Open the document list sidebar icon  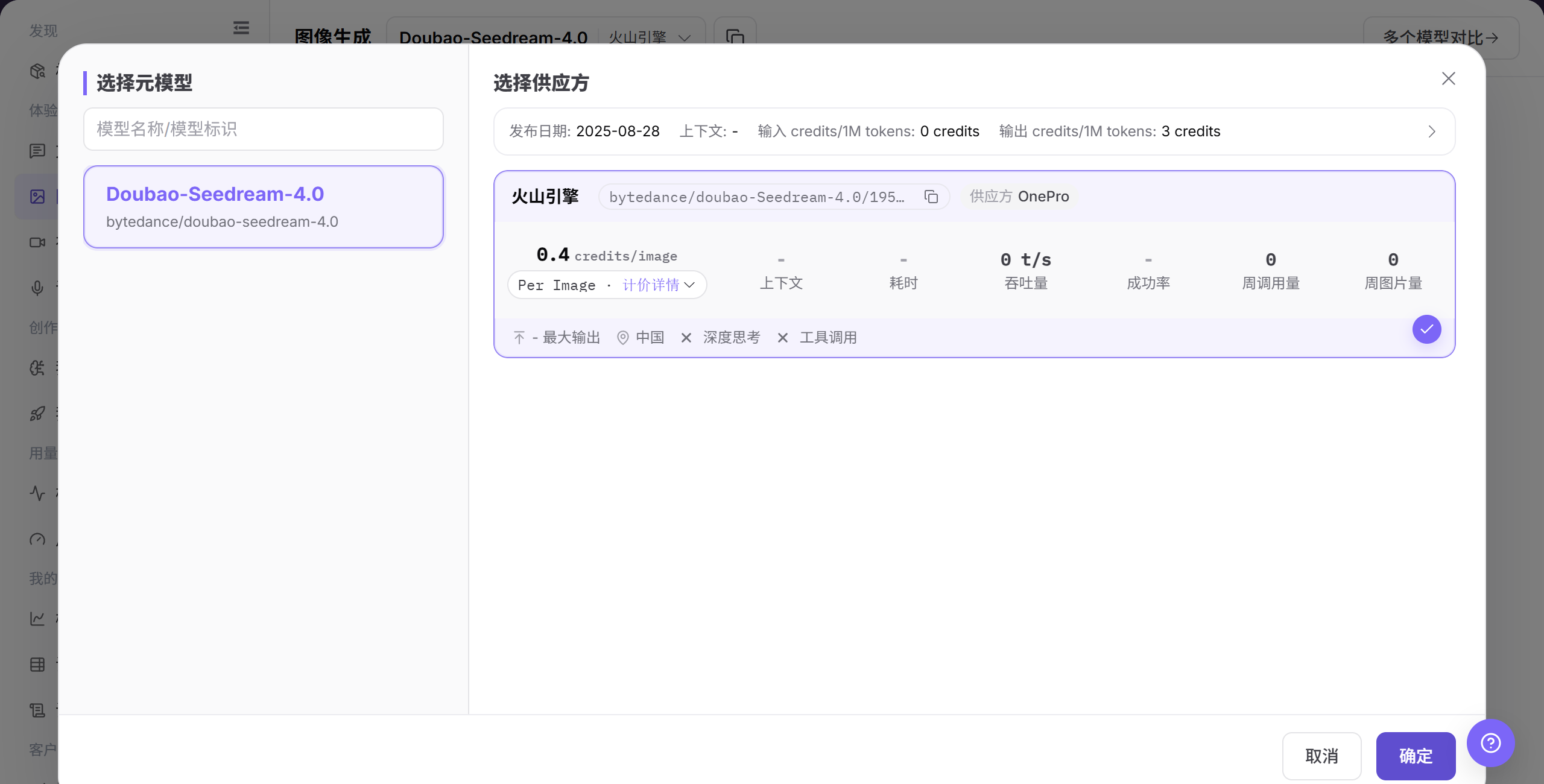37,710
